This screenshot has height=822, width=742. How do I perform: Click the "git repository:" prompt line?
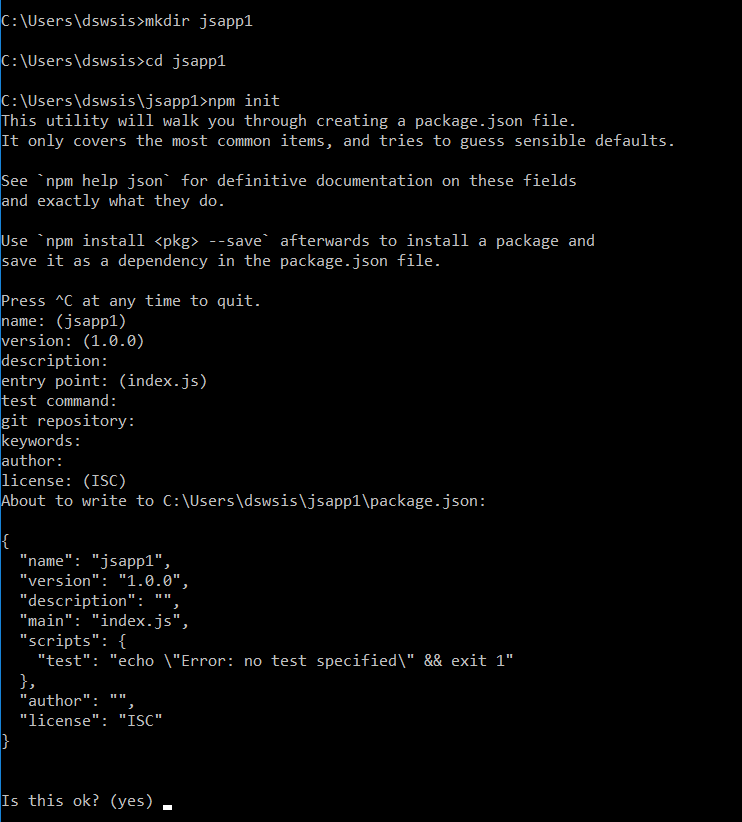click(x=68, y=421)
